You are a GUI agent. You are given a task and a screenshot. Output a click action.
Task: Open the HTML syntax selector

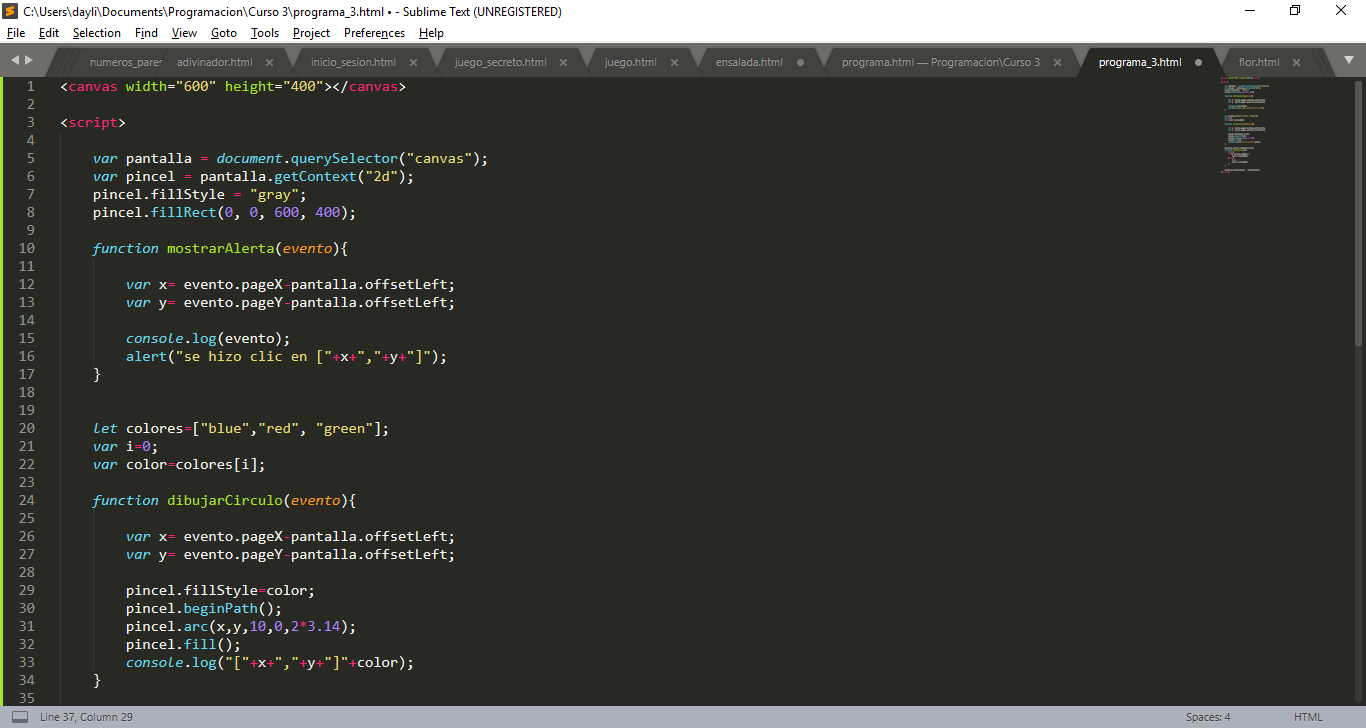(1308, 717)
